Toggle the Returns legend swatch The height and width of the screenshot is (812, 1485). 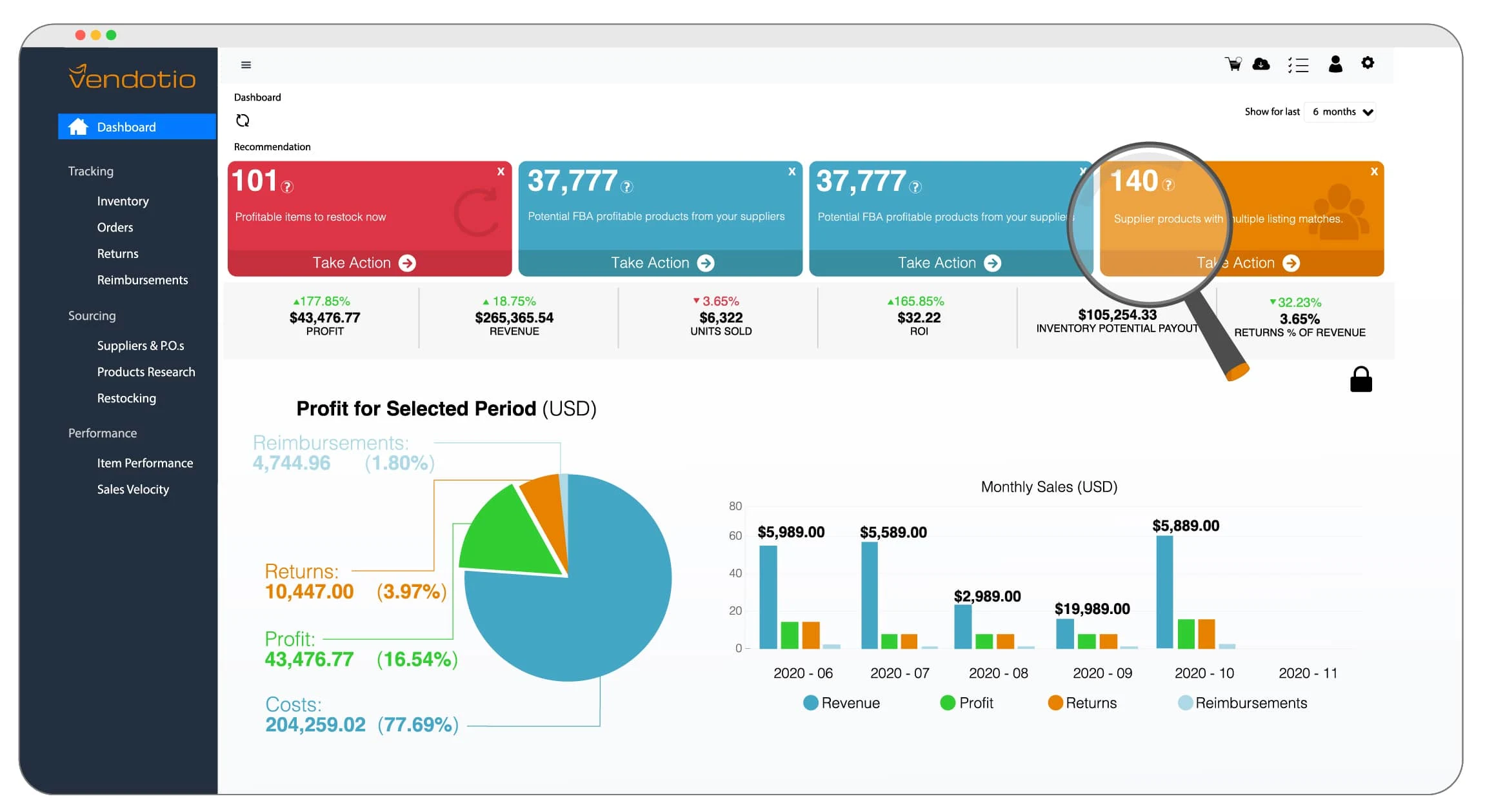coord(1055,703)
